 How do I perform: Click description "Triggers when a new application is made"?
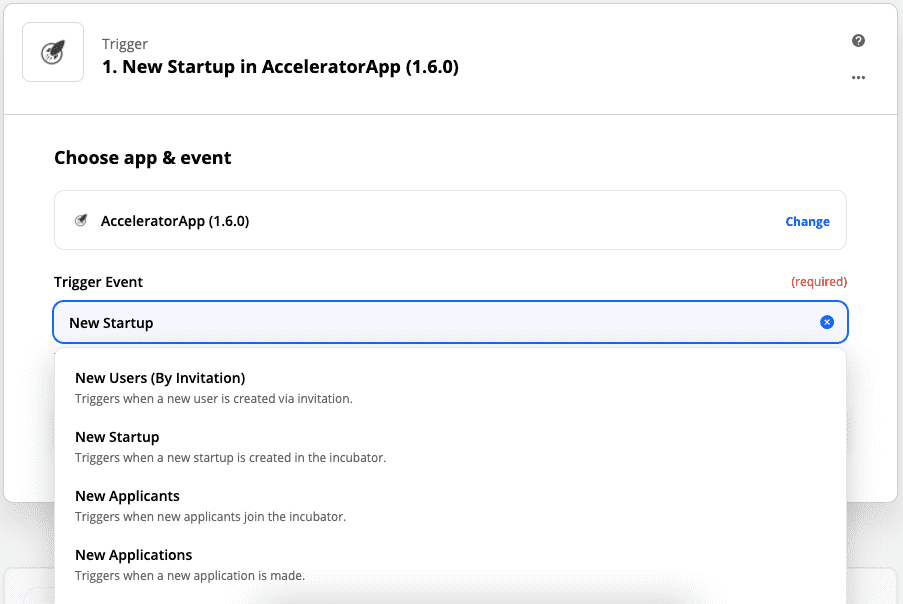(x=190, y=576)
